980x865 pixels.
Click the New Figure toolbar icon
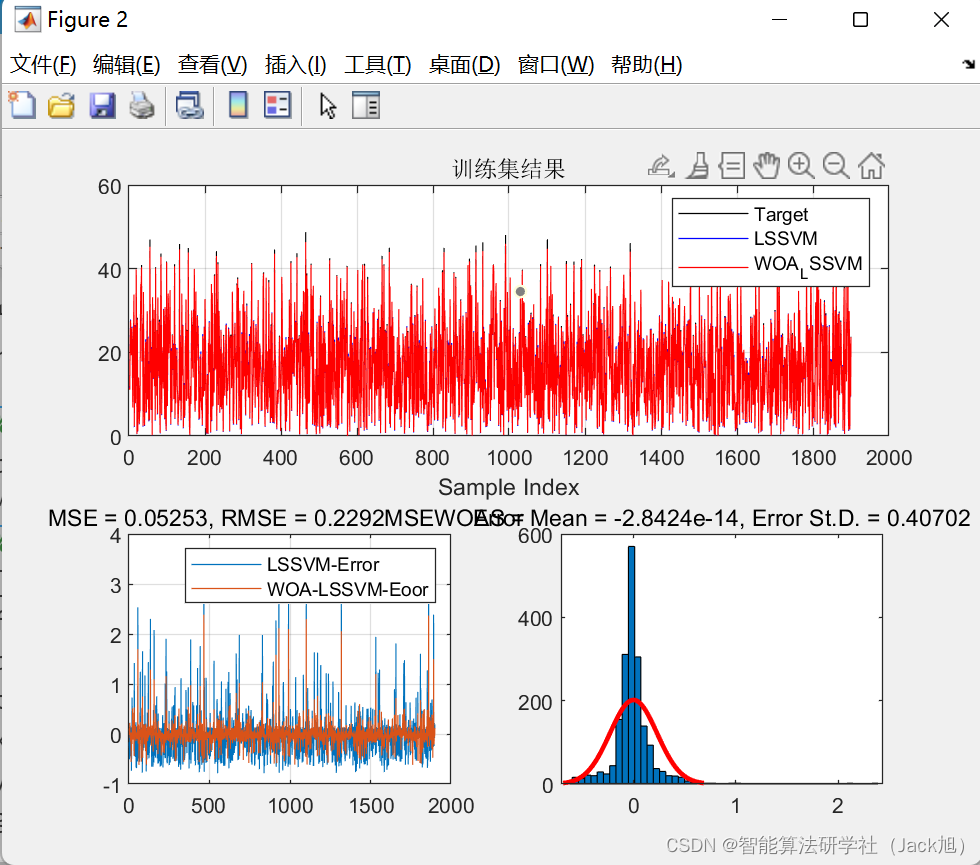point(22,105)
